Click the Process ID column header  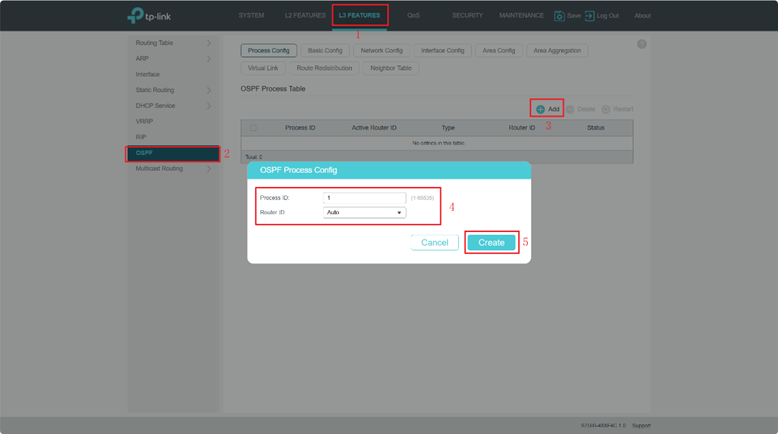pos(300,128)
